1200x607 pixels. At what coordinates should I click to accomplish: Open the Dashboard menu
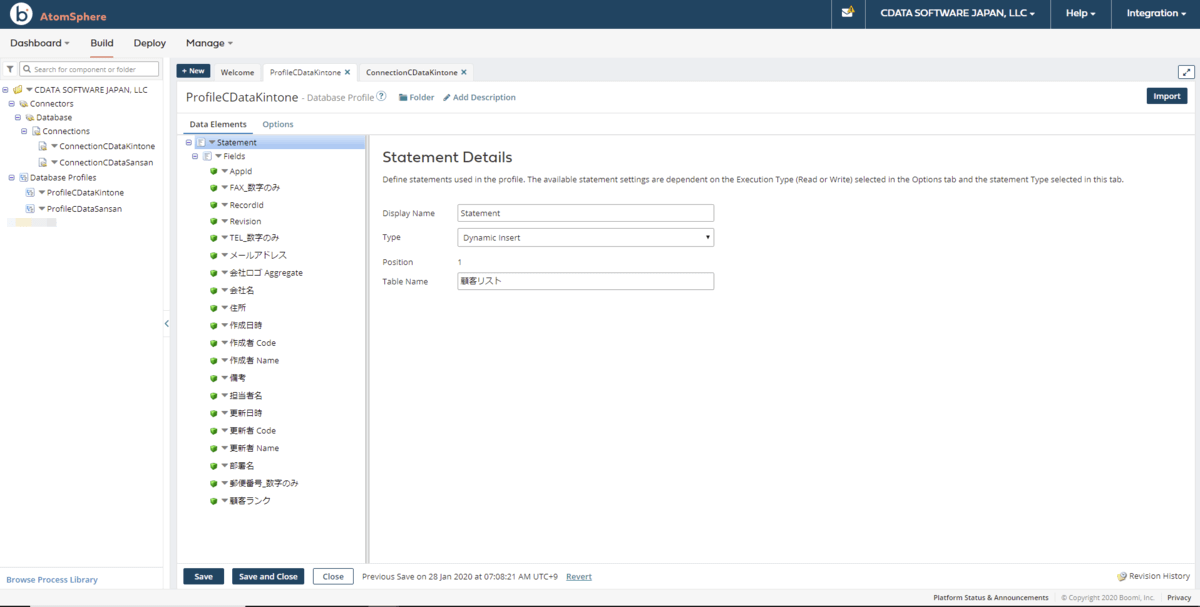40,43
